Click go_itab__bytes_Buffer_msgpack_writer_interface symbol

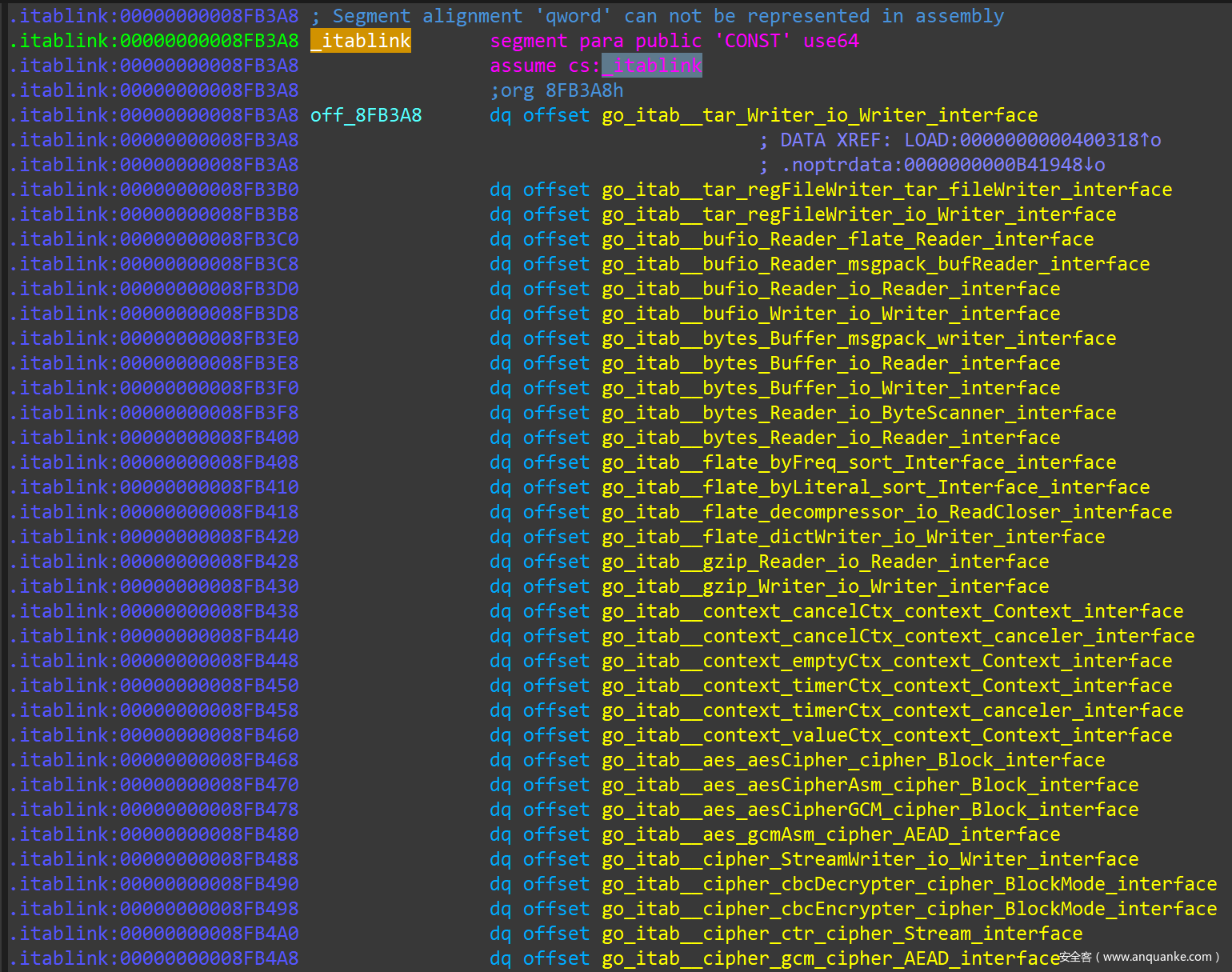click(858, 338)
